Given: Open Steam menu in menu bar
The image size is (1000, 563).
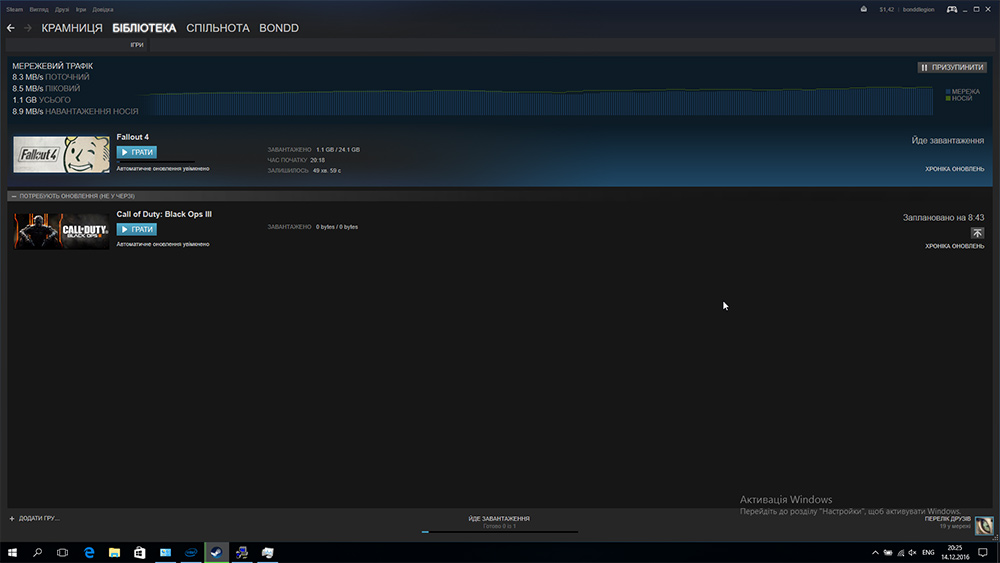Looking at the screenshot, I should click(15, 10).
